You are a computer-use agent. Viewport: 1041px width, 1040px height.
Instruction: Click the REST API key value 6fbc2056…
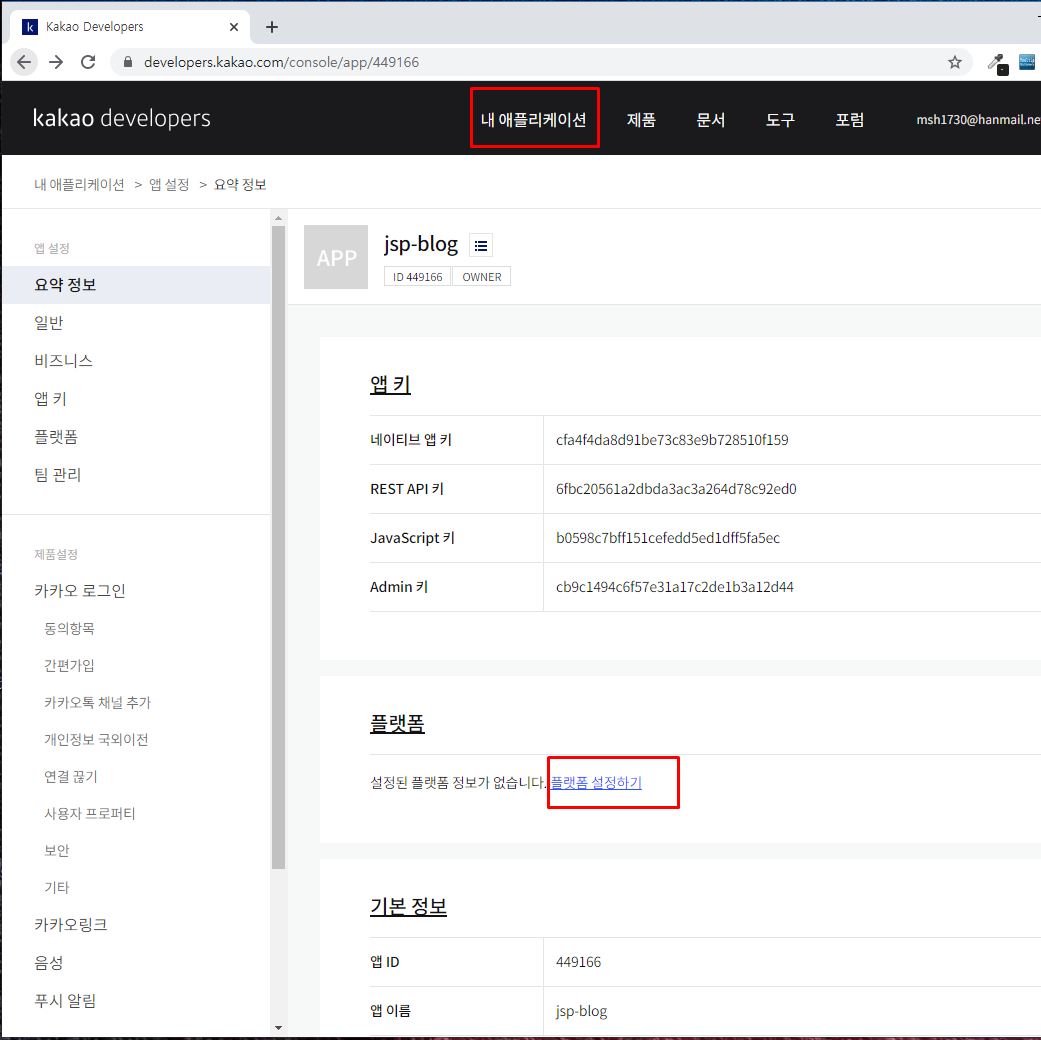676,489
